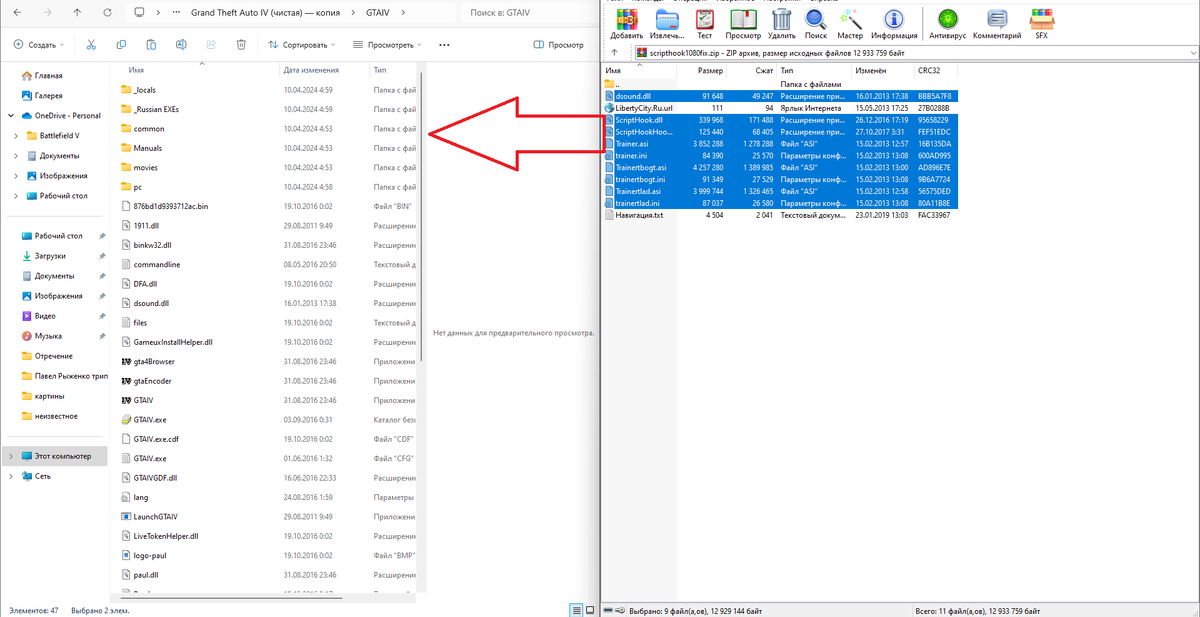This screenshot has width=1200, height=617.
Task: Select LibertyCity.Ru.url in WinRAR list
Action: (644, 108)
